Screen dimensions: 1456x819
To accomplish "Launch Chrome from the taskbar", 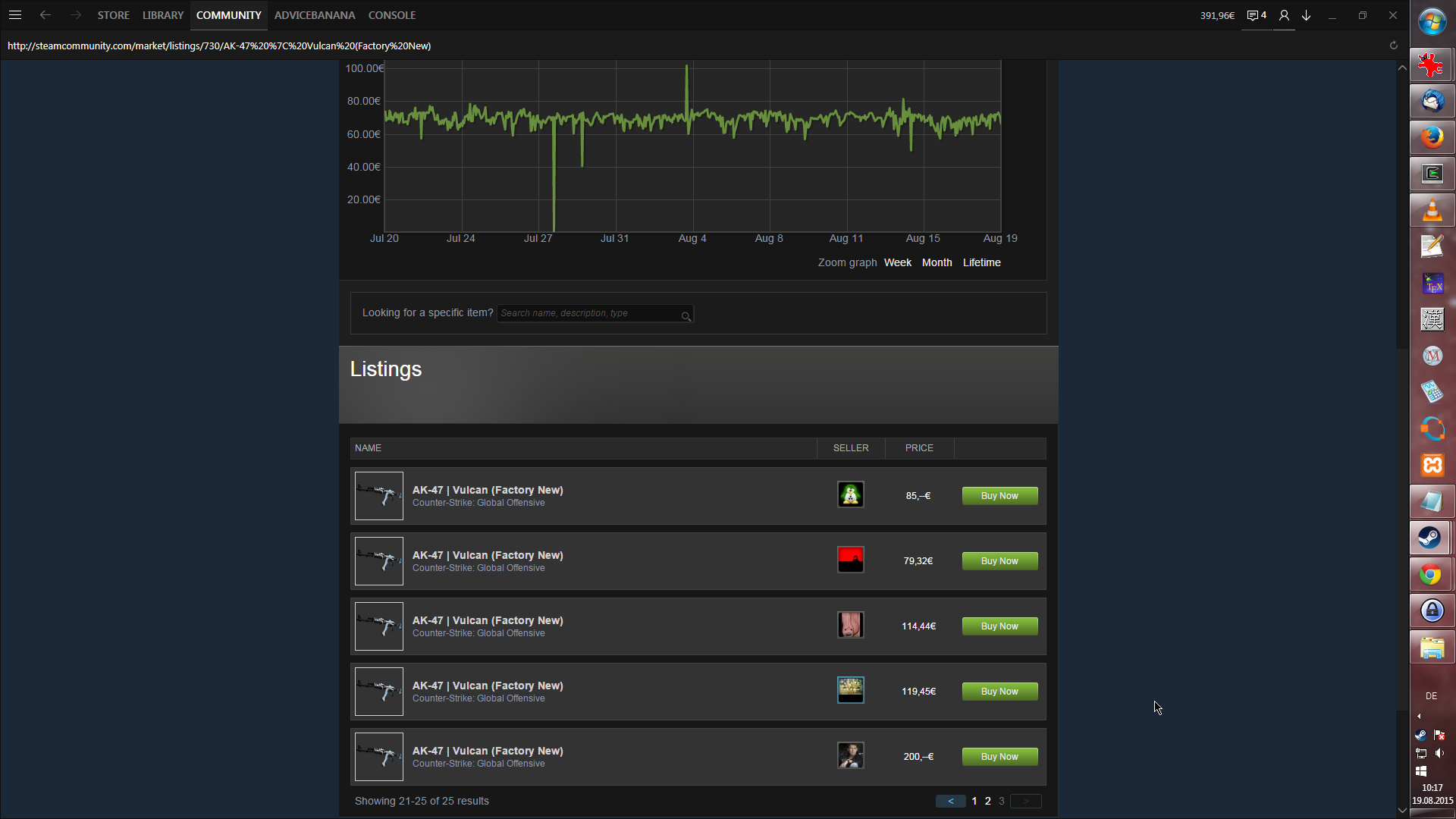I will [x=1432, y=575].
